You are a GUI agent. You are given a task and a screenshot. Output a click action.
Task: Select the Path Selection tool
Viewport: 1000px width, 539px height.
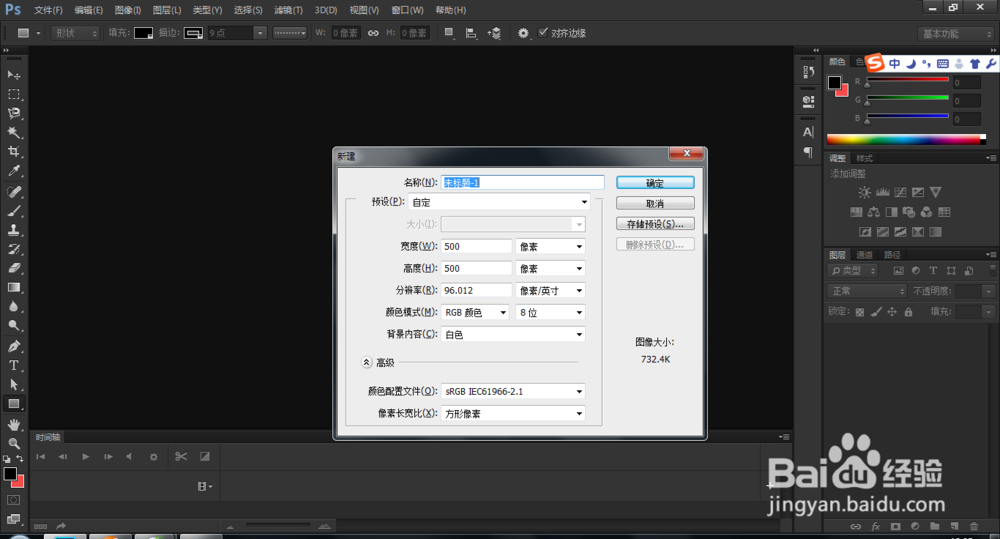[x=13, y=385]
